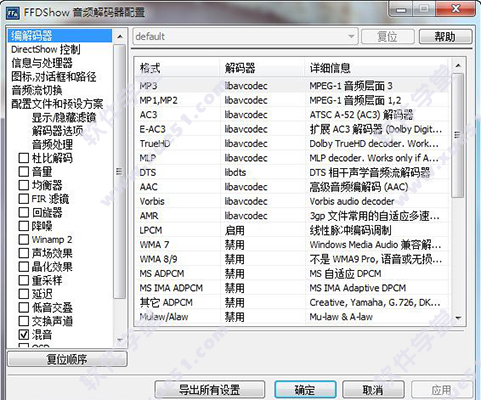The width and height of the screenshot is (481, 400).
Task: Enable the 均衡器 checkbox
Action: pos(24,185)
